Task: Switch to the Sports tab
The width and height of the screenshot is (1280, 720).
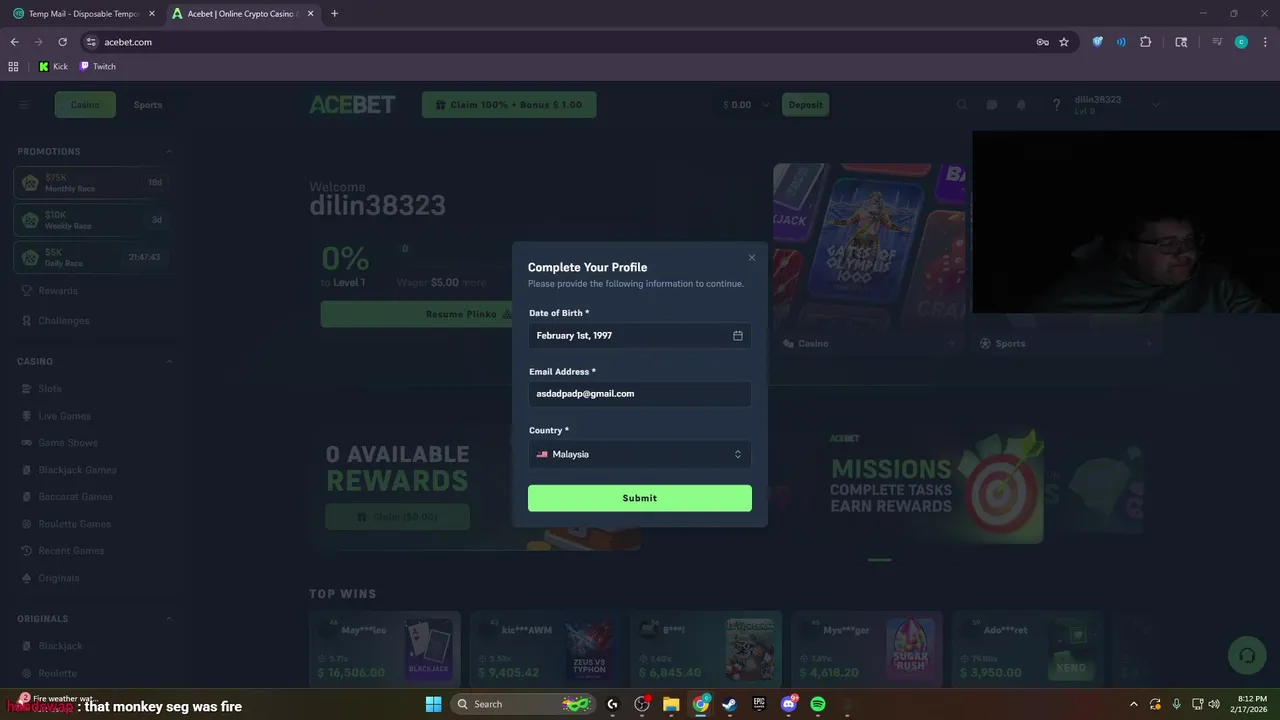Action: (148, 105)
